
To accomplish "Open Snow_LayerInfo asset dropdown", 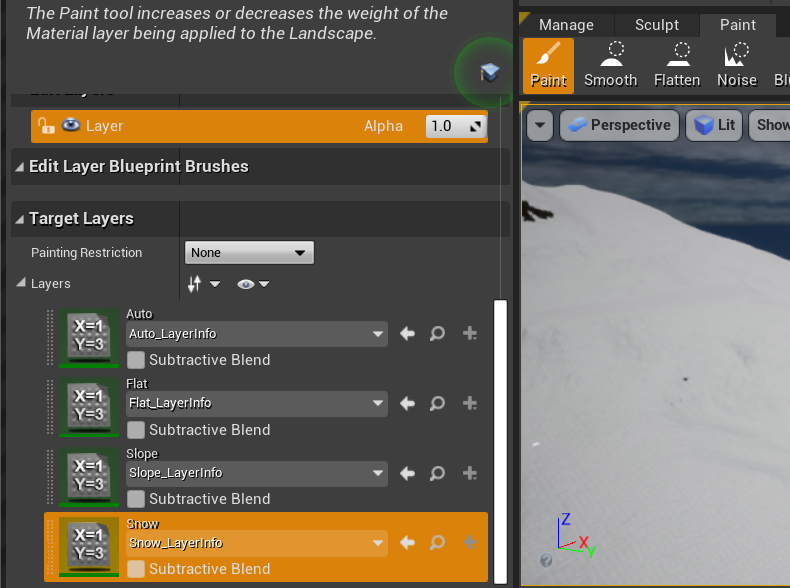I will tap(256, 543).
